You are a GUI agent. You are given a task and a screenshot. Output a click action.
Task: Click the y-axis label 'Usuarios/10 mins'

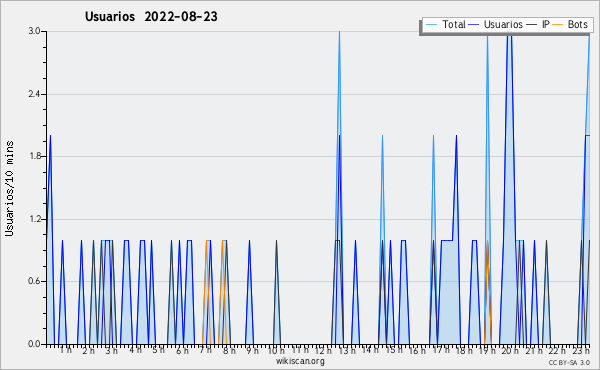click(9, 189)
